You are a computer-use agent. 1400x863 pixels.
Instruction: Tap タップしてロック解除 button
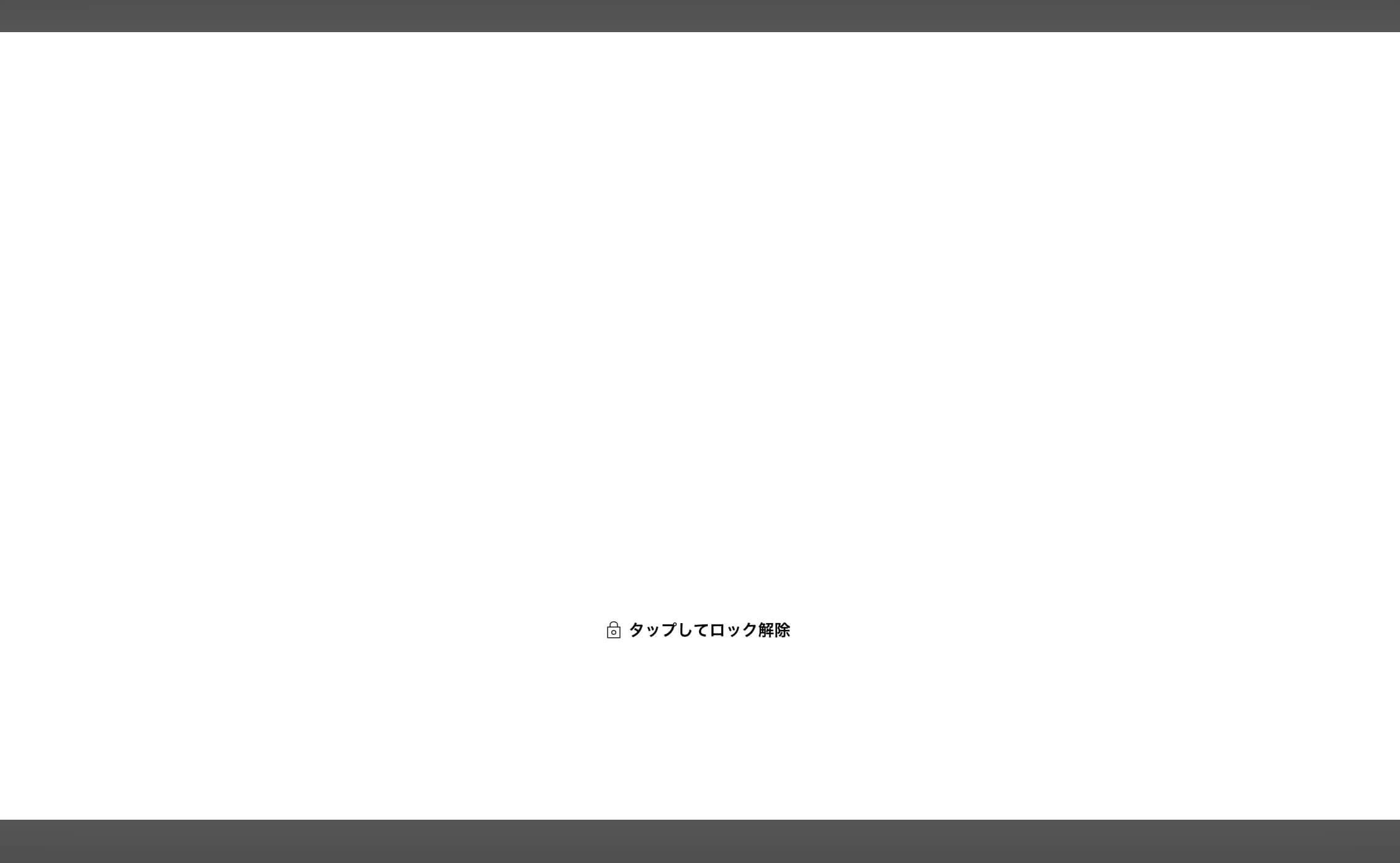(x=700, y=630)
